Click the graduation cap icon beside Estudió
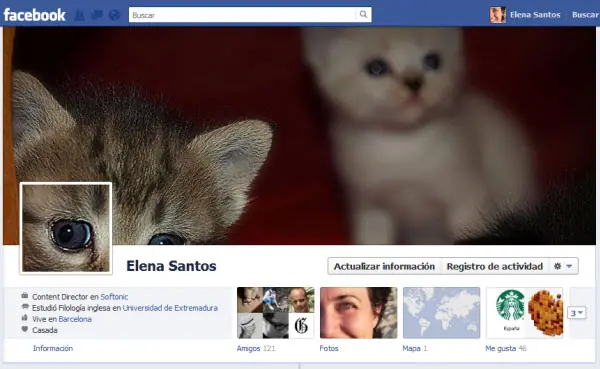 point(25,307)
